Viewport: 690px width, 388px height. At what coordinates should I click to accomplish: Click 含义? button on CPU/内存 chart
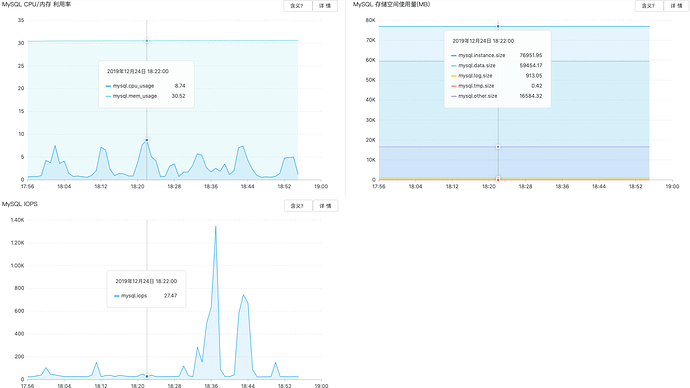[x=298, y=6]
